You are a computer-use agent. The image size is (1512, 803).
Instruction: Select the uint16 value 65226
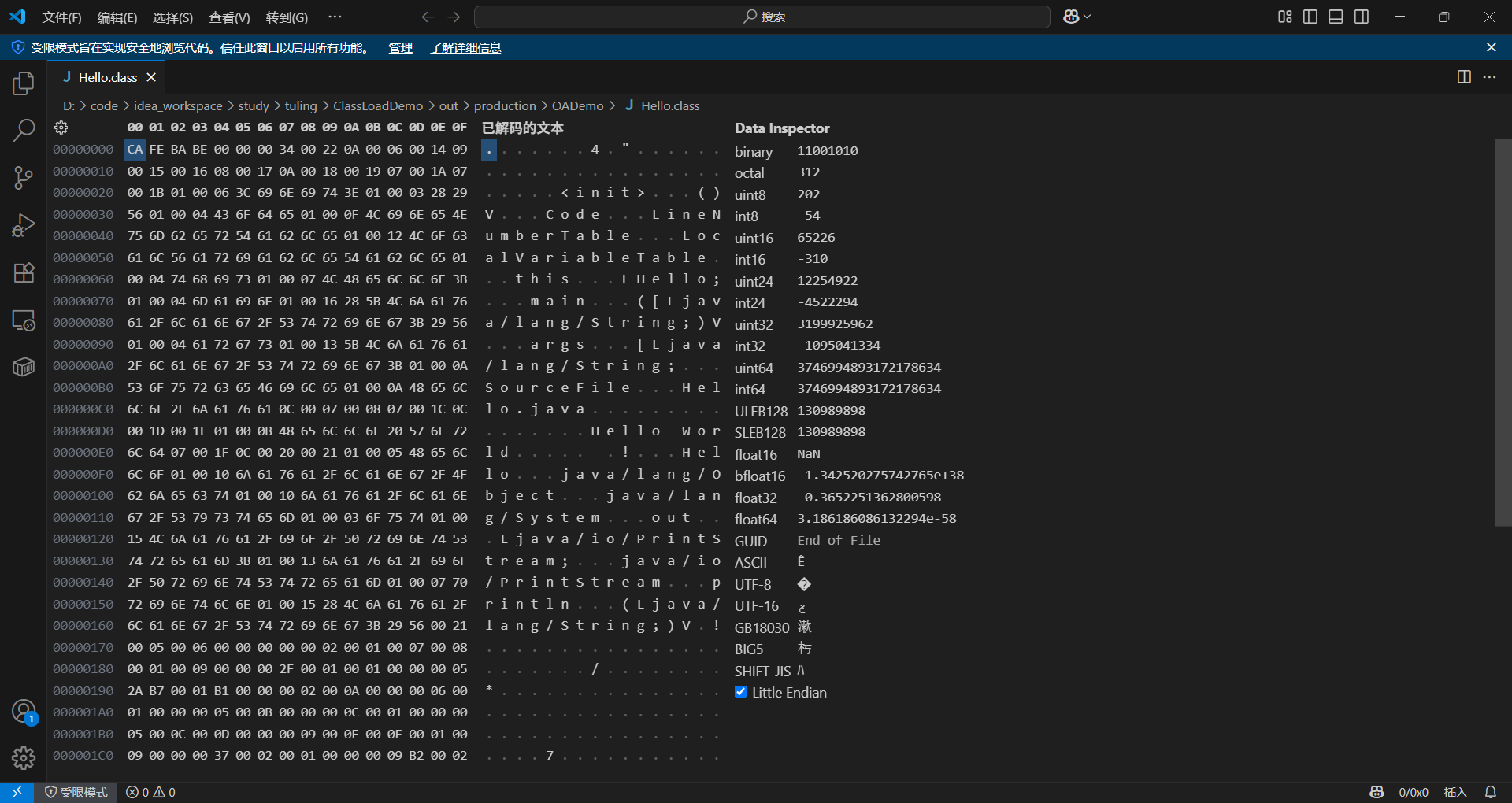[x=816, y=237]
